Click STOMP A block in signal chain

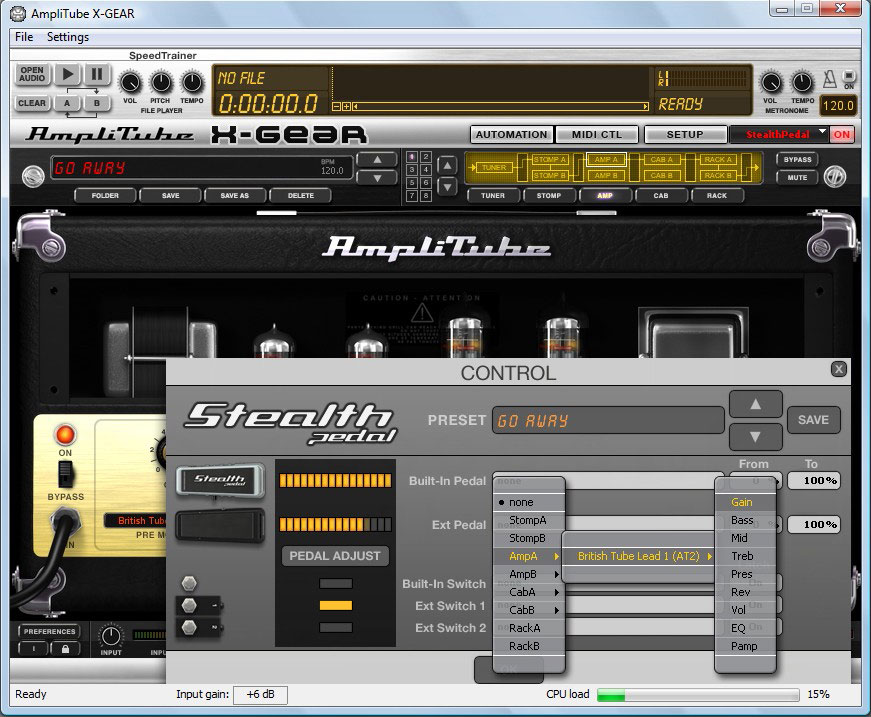click(549, 159)
